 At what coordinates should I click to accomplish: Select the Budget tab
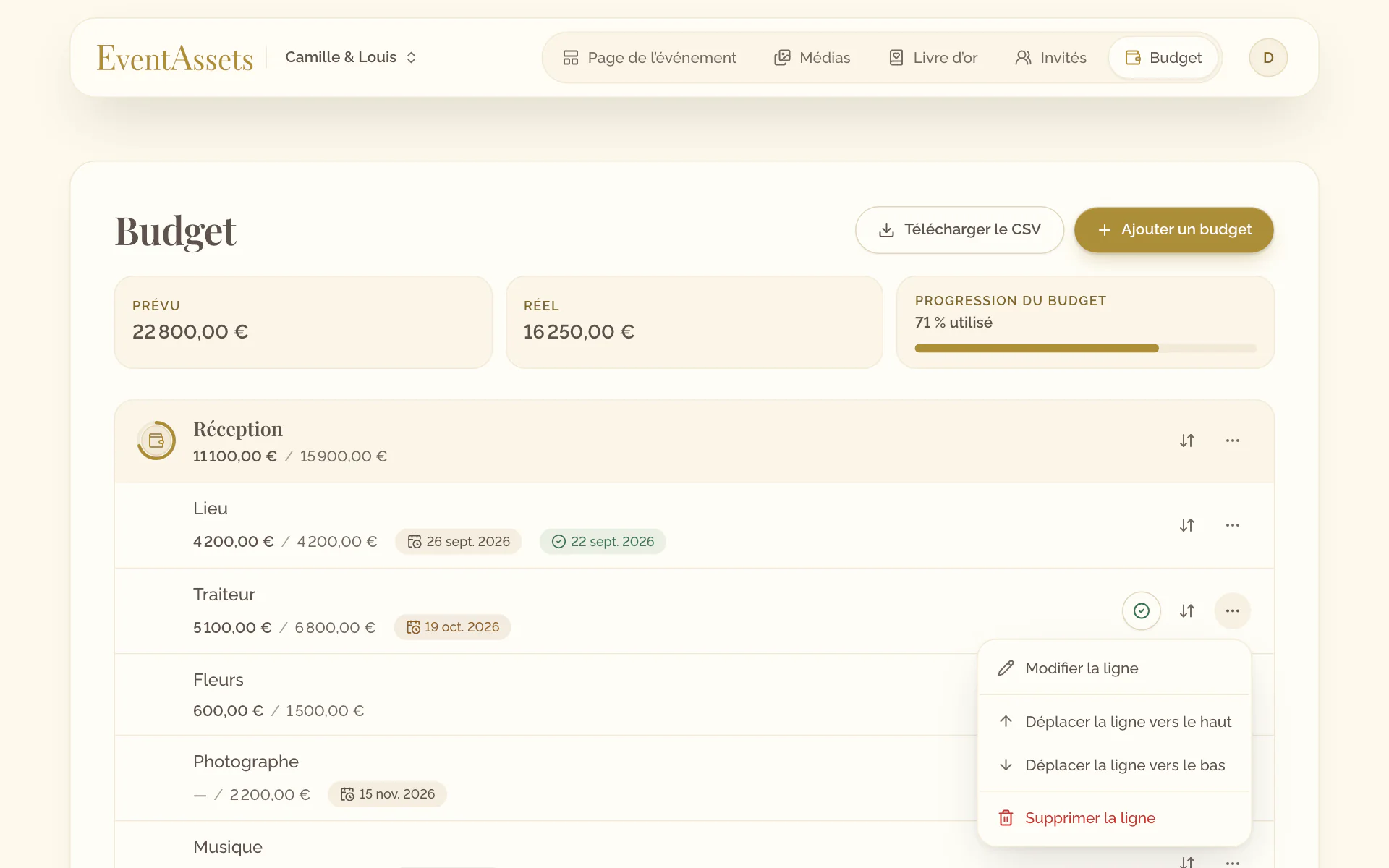pyautogui.click(x=1163, y=58)
